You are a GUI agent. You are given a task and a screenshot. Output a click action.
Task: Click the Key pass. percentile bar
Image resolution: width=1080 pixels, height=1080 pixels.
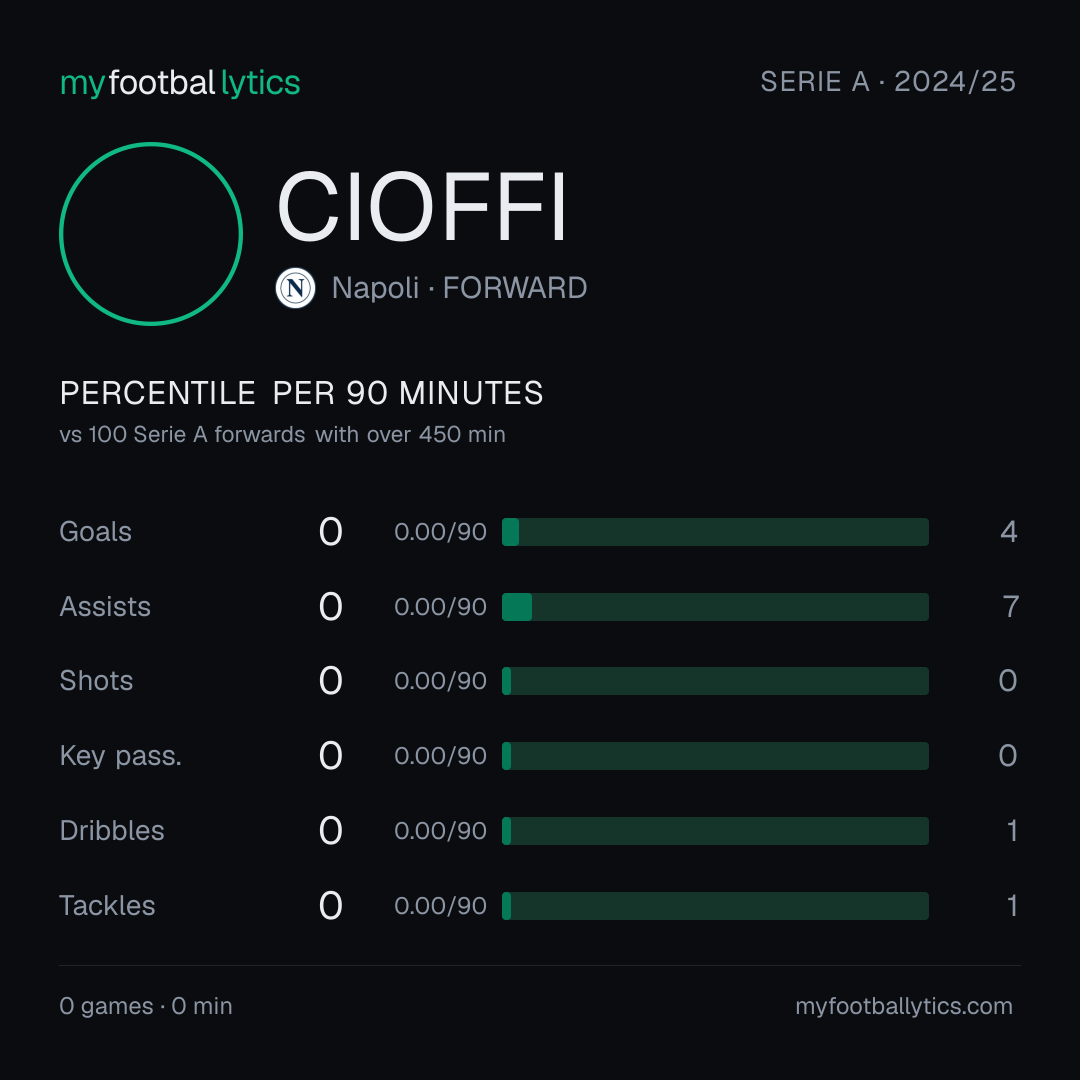(715, 756)
